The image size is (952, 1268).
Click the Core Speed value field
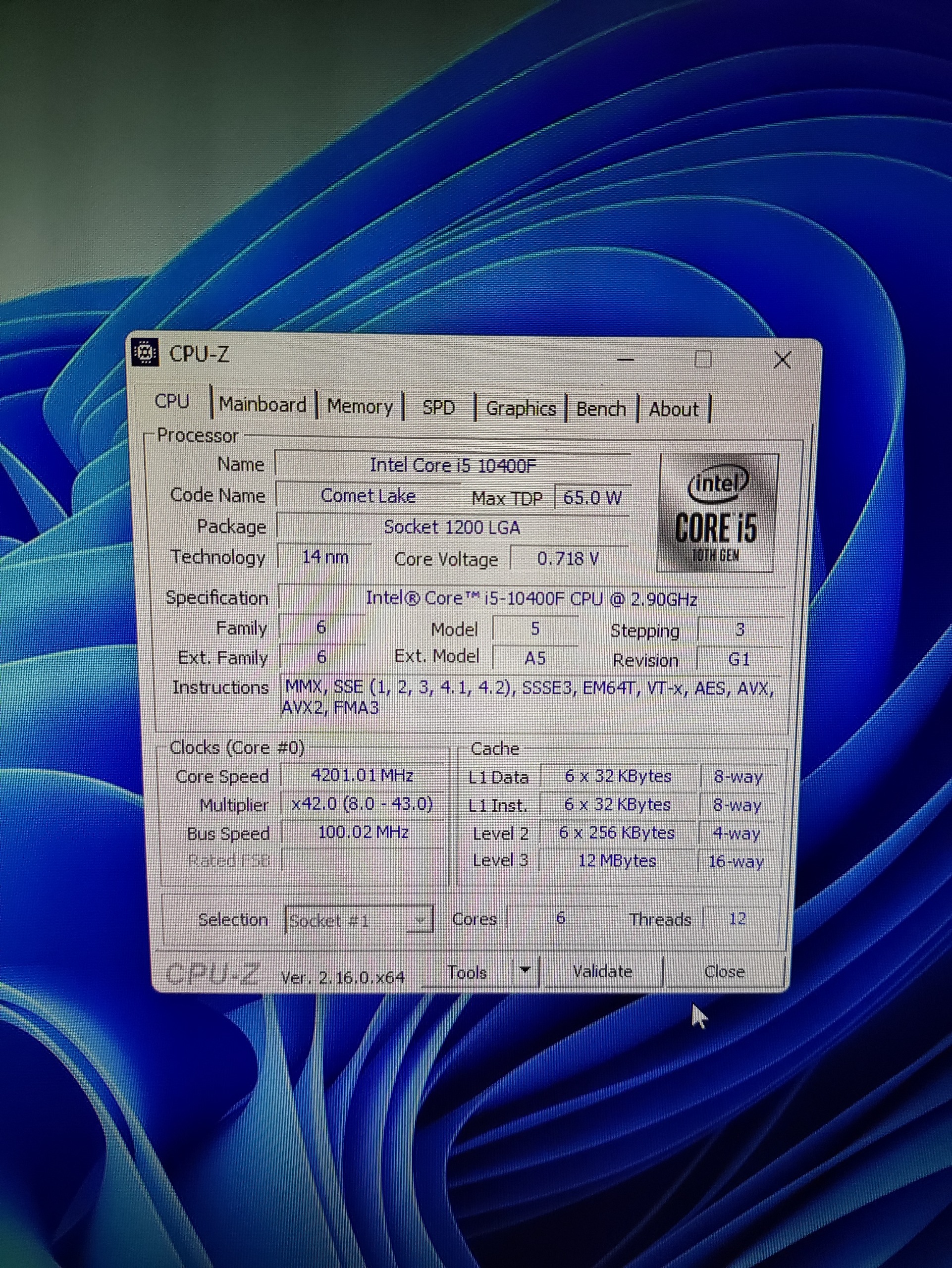click(362, 776)
